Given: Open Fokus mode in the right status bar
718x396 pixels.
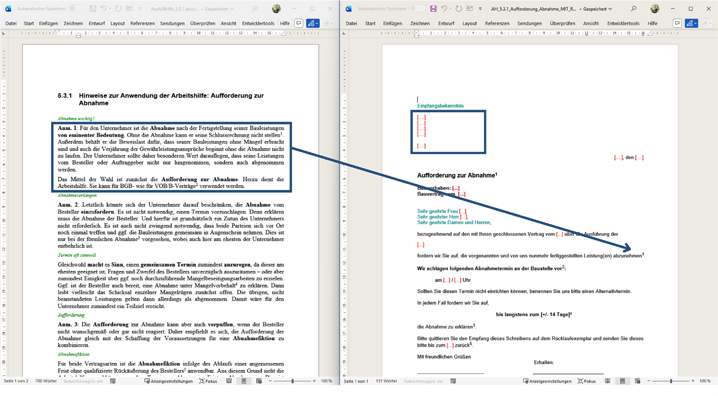Looking at the screenshot, I should [x=587, y=381].
